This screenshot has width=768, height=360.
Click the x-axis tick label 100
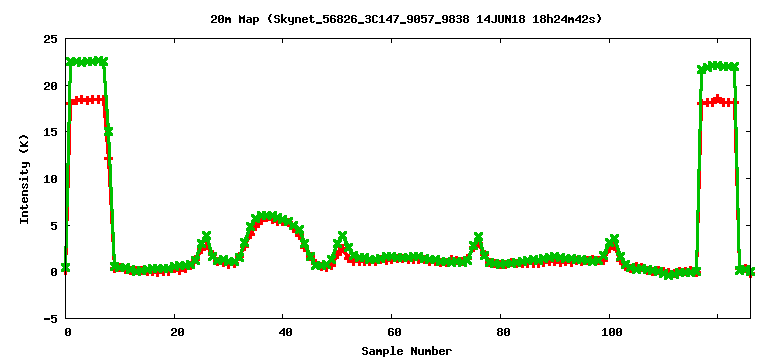pyautogui.click(x=612, y=332)
